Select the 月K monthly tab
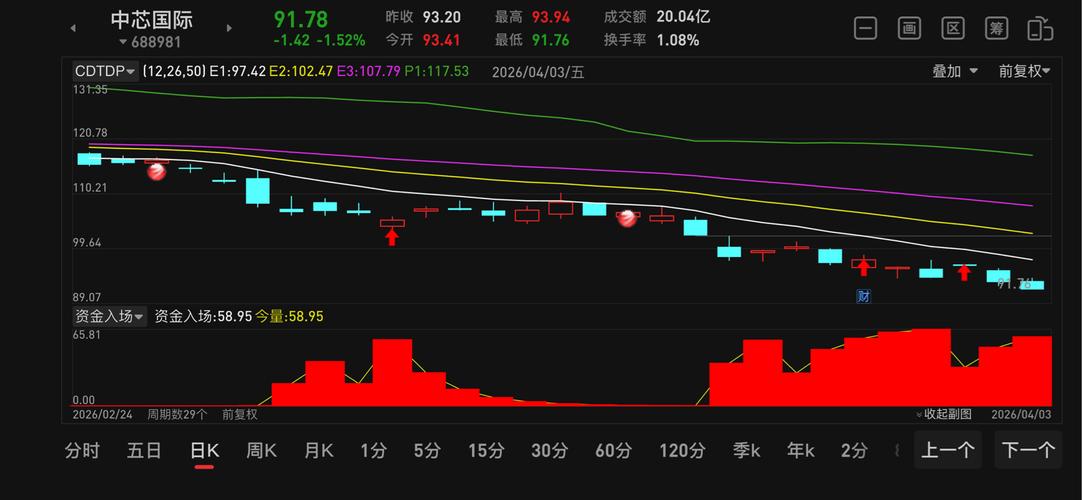Viewport: 1082px width, 500px height. [318, 451]
